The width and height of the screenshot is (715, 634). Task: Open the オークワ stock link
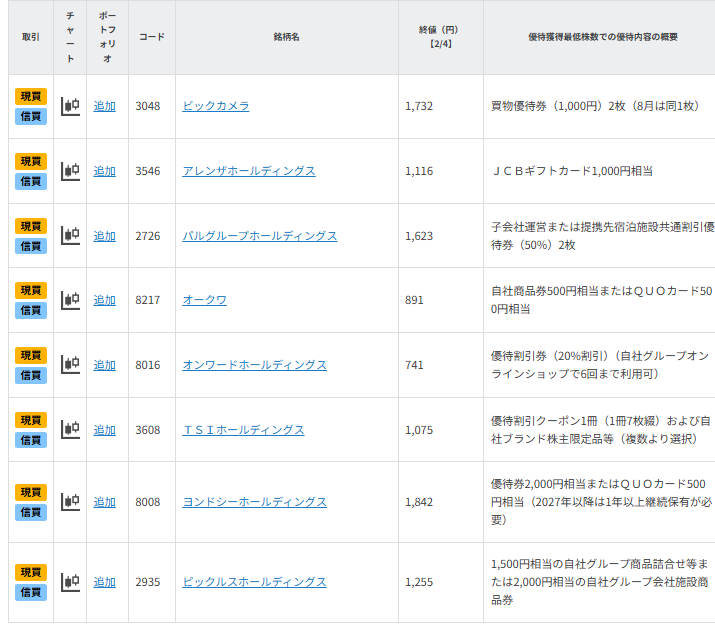click(205, 300)
